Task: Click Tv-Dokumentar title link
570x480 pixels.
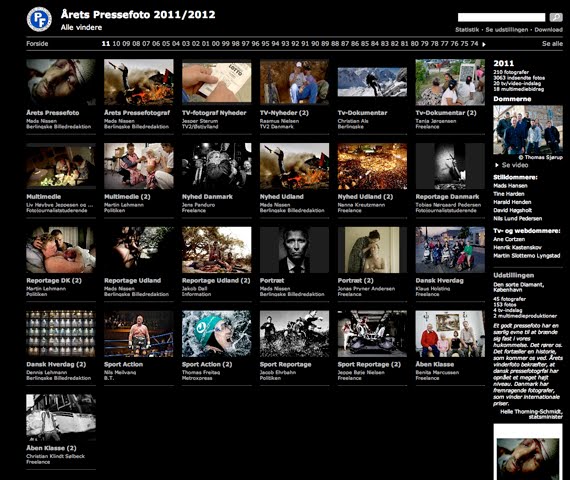Action: tap(362, 113)
